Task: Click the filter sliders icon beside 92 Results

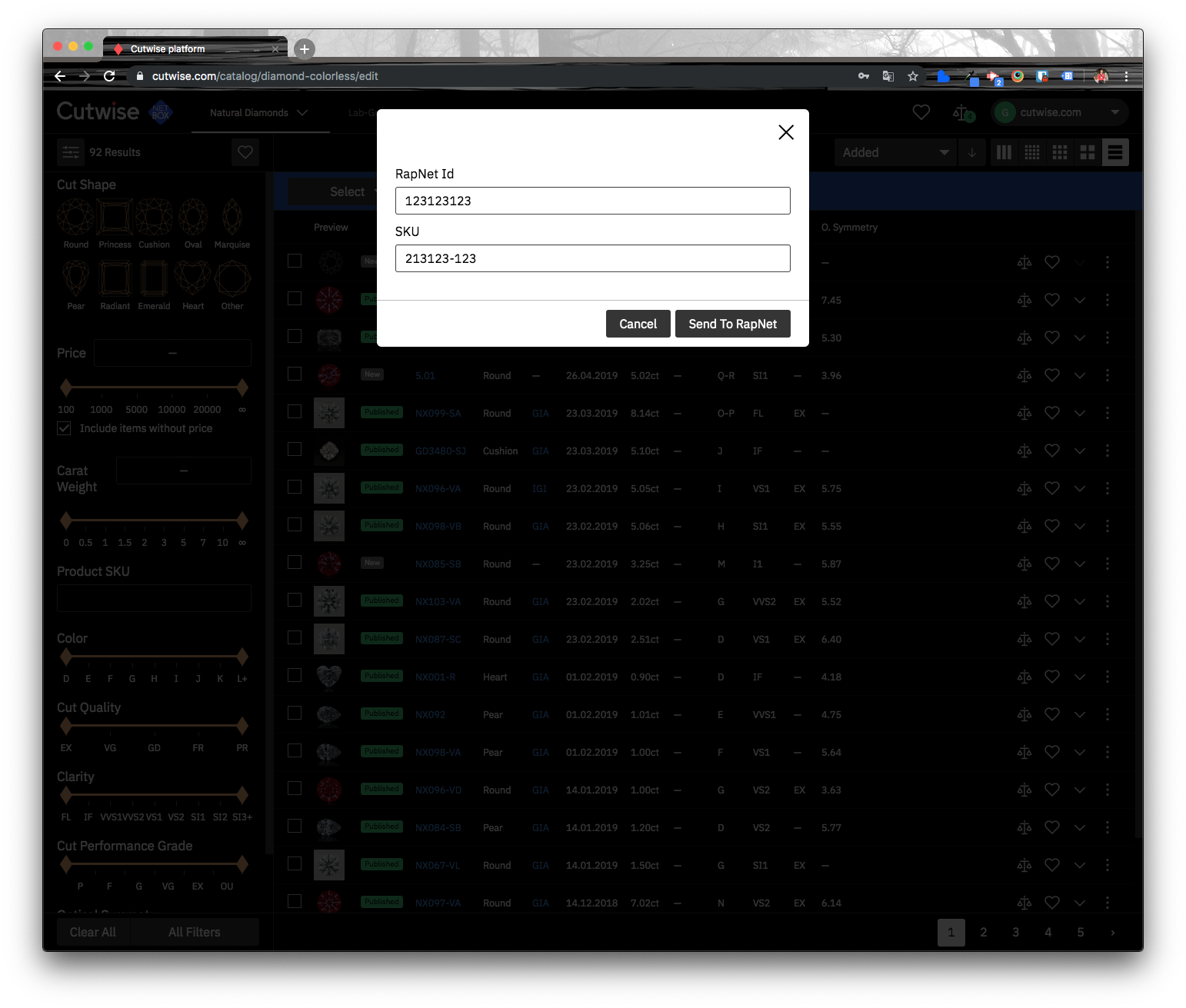Action: (x=71, y=152)
